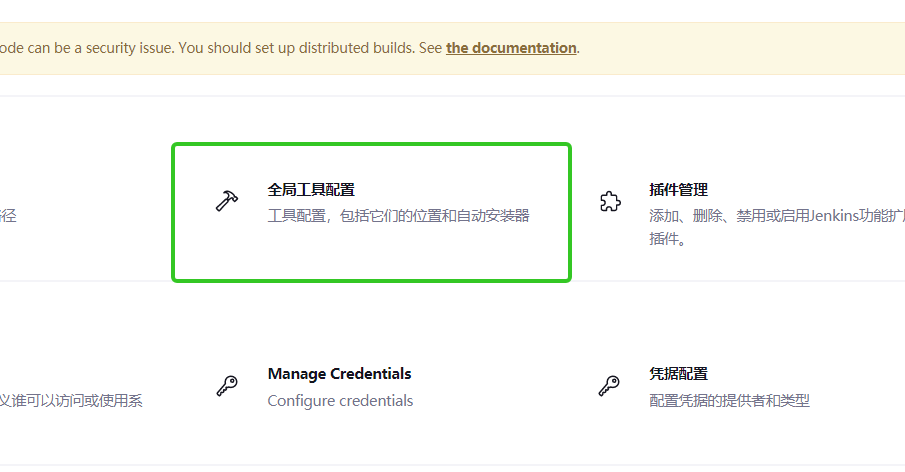Open the 全局工具配置 heading link
This screenshot has width=905, height=472.
(311, 189)
